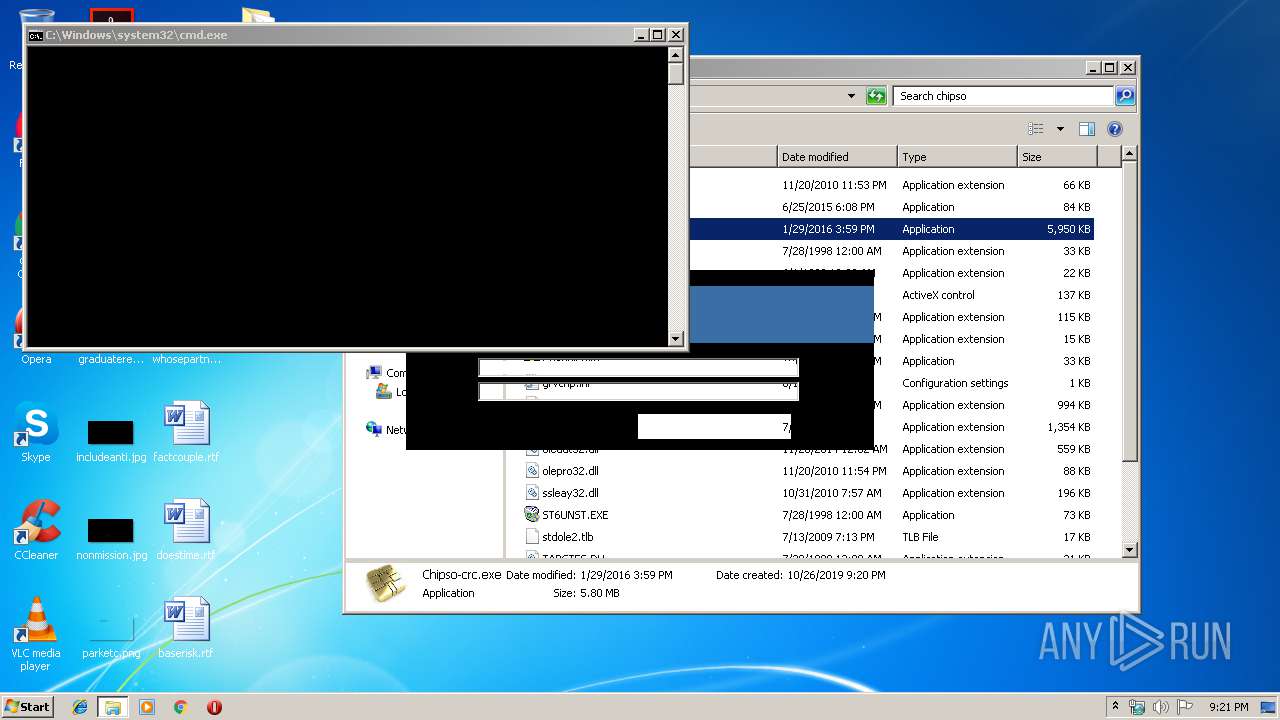Sort by Date modified column

(x=837, y=157)
